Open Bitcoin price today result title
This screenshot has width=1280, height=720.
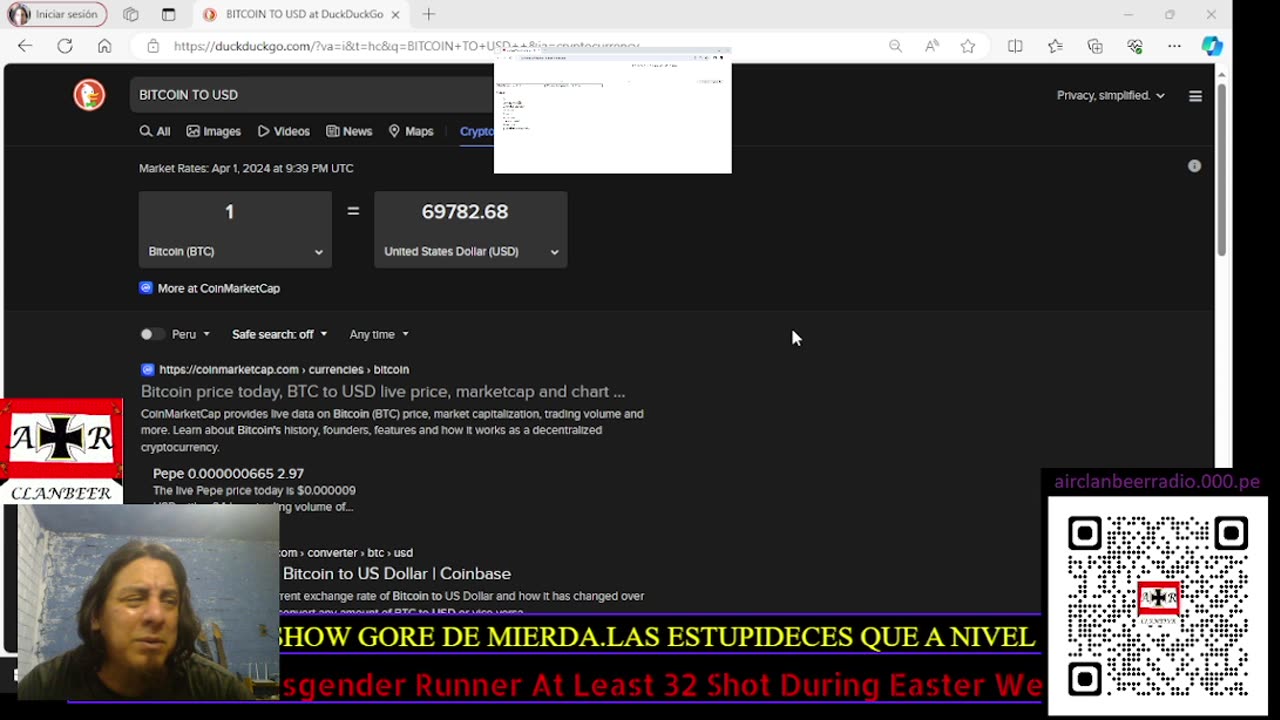tap(383, 391)
